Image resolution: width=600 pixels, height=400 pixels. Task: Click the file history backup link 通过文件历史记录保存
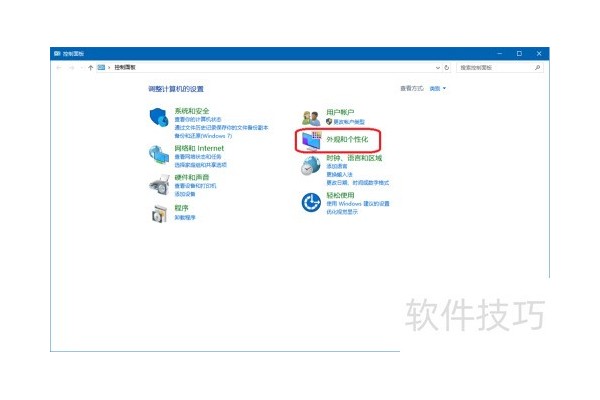point(221,127)
